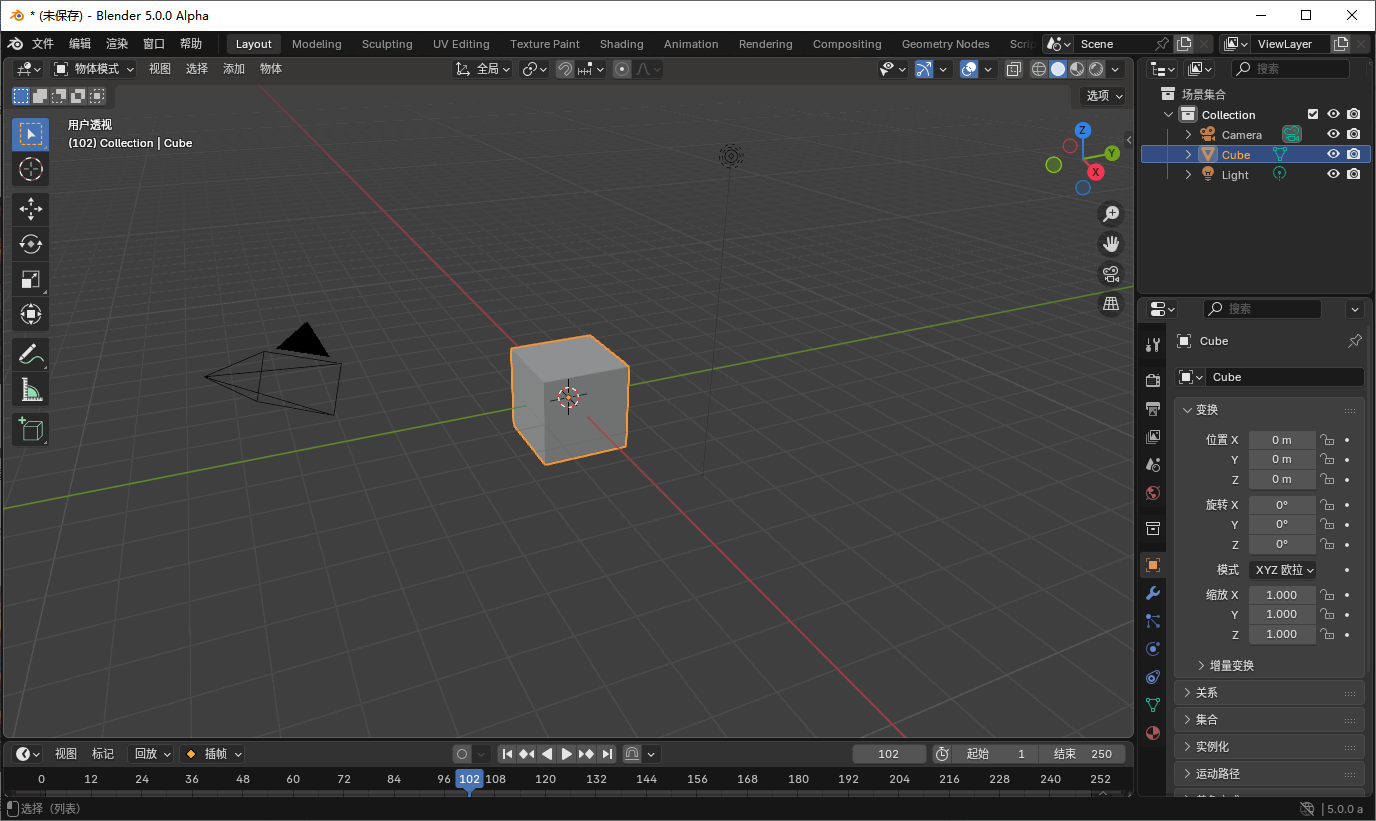Switch to rendered viewport shading
This screenshot has width=1376, height=821.
[1096, 69]
